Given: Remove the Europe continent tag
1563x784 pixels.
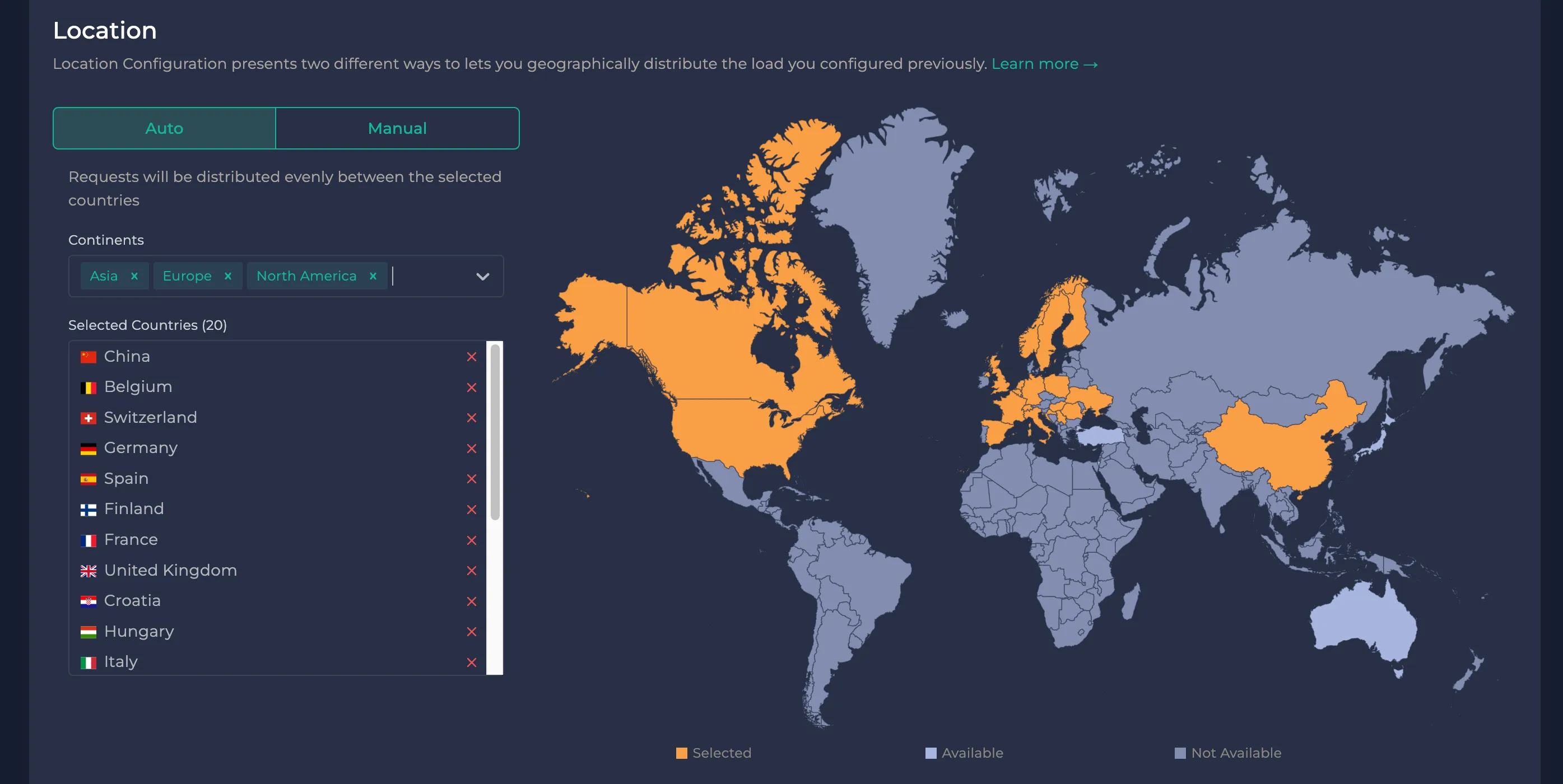Looking at the screenshot, I should point(227,276).
